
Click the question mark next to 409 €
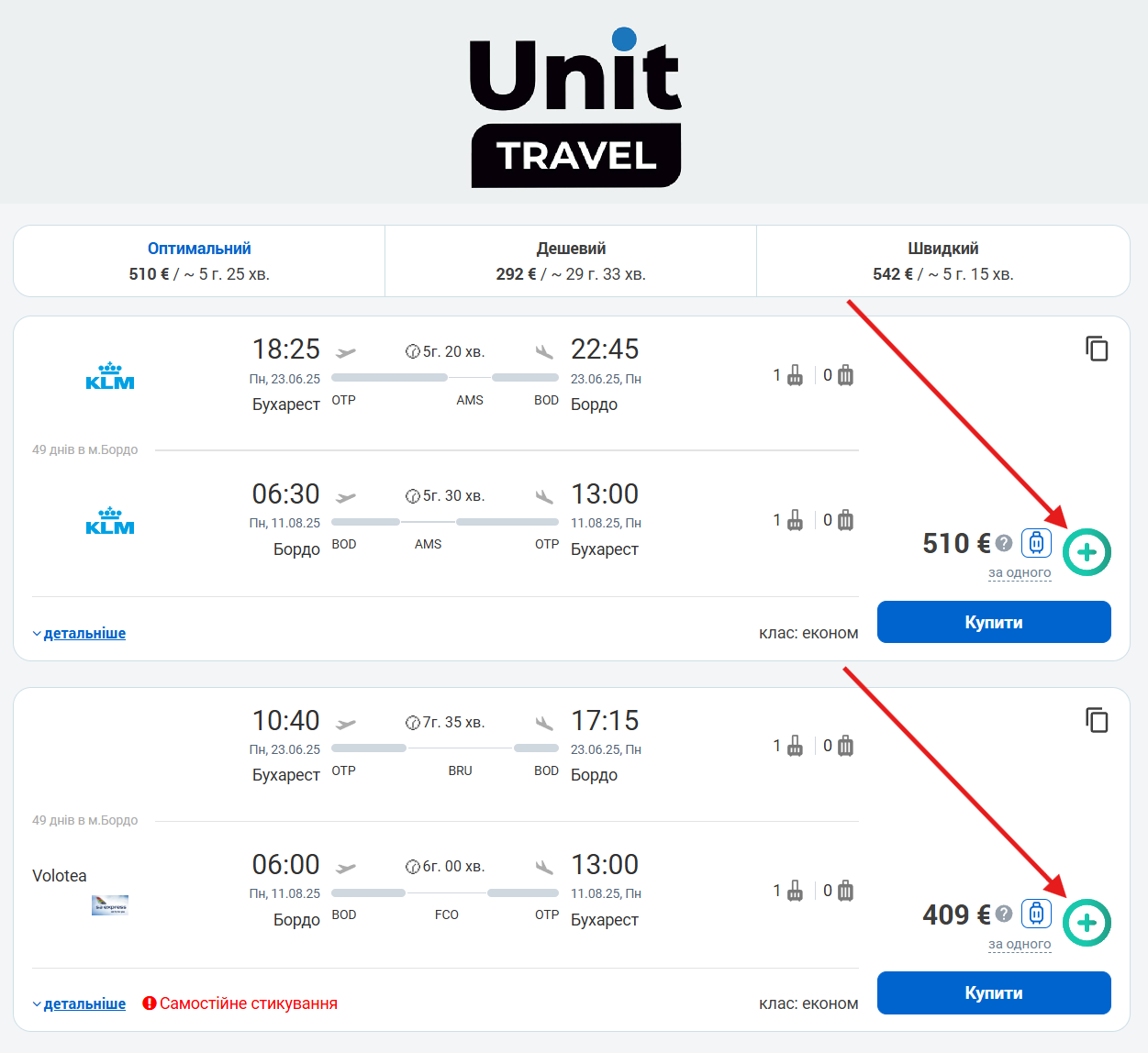pyautogui.click(x=1004, y=914)
